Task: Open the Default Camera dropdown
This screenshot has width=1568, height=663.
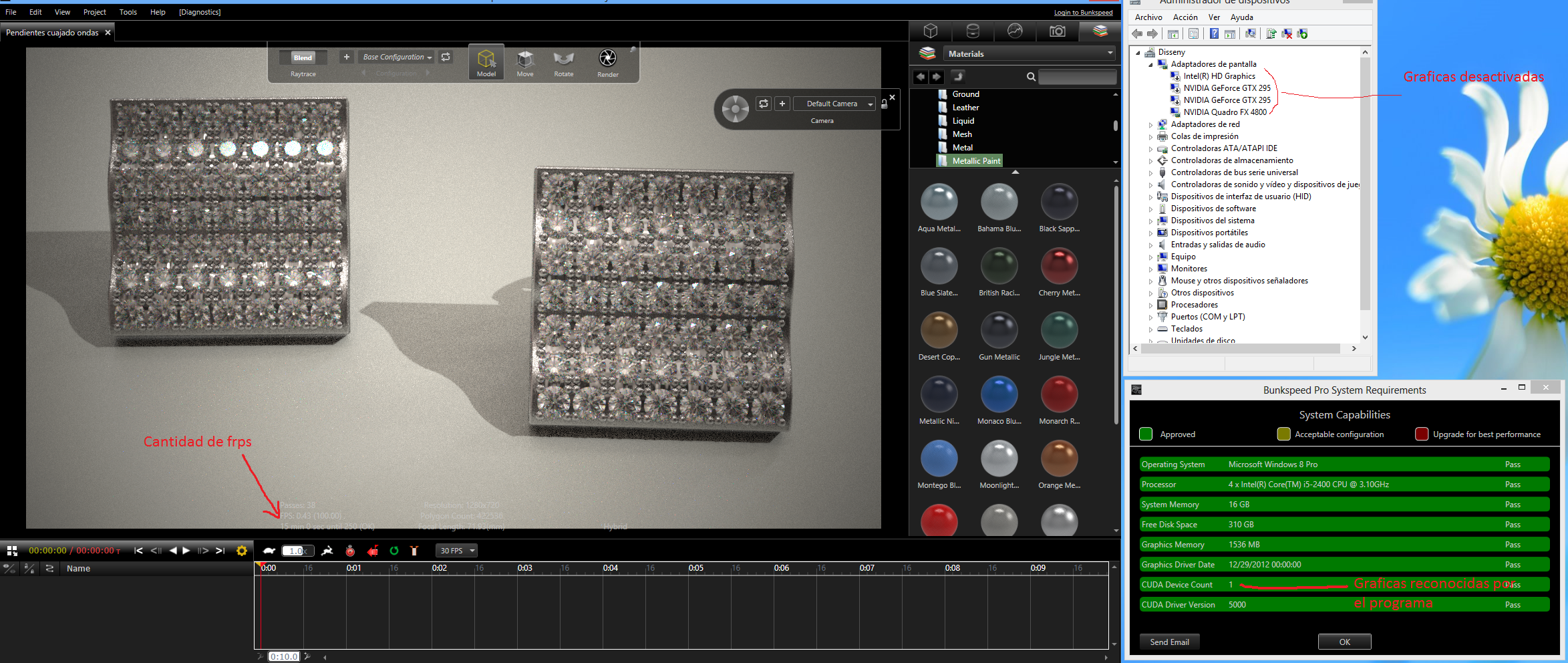Action: pyautogui.click(x=834, y=104)
